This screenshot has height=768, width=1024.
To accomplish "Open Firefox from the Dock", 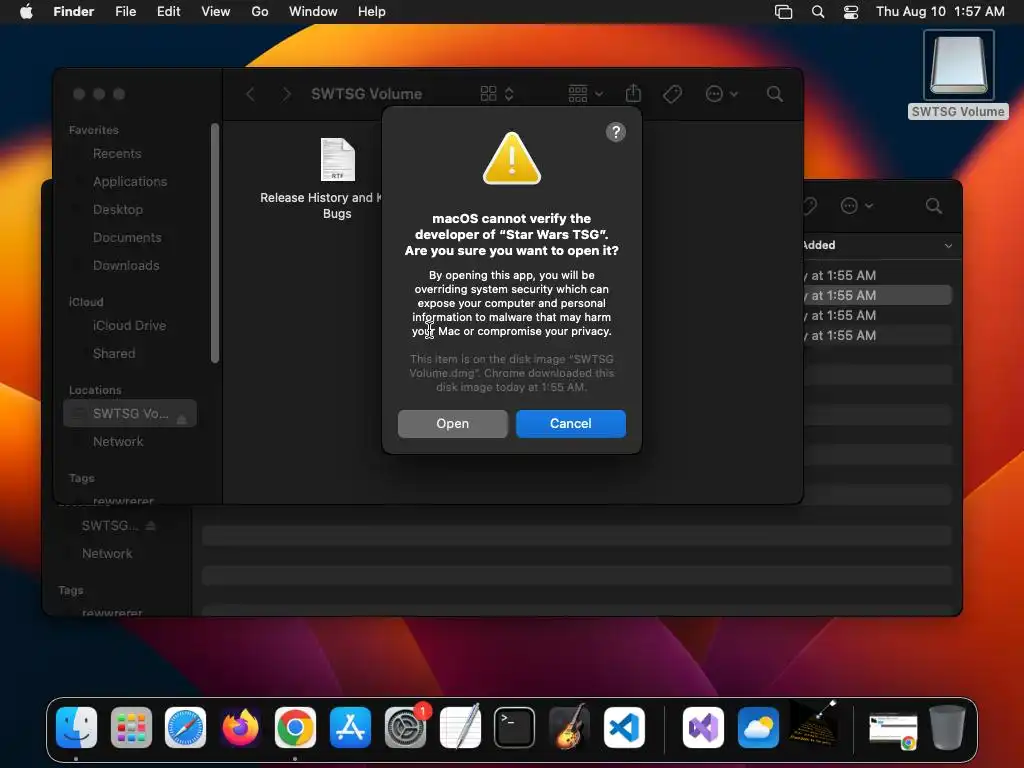I will (x=240, y=728).
